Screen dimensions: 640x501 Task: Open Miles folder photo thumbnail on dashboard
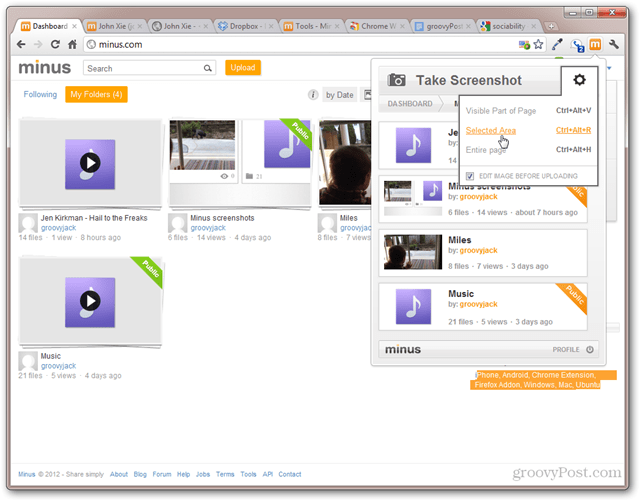345,162
